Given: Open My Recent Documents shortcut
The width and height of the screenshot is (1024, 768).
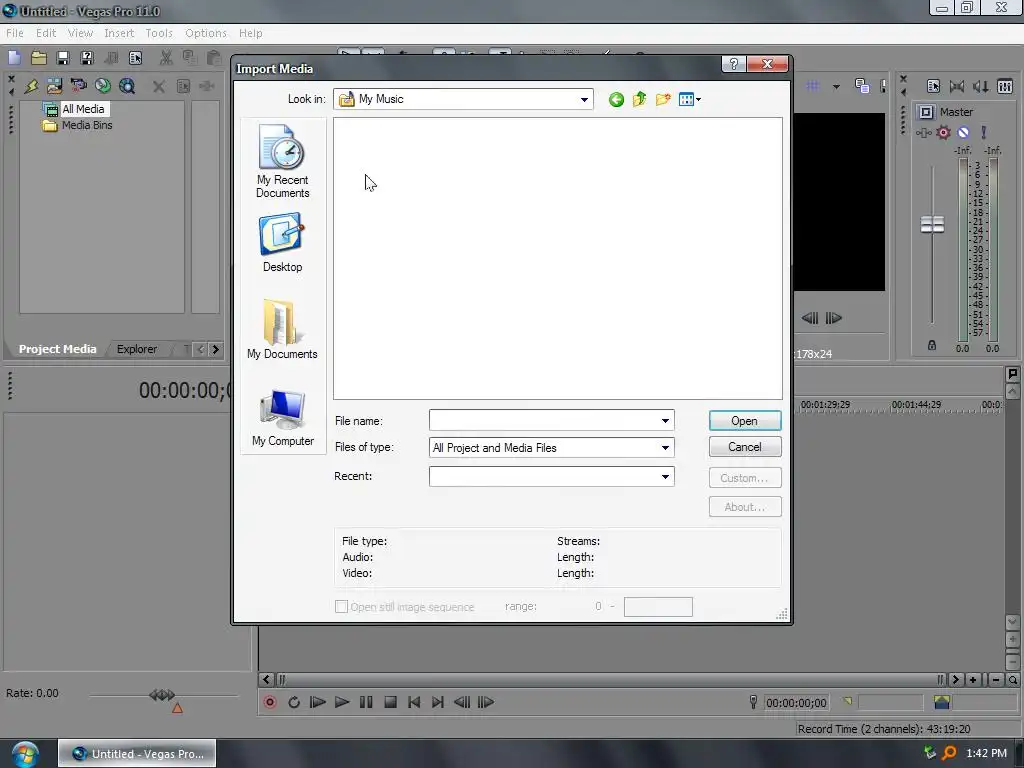Looking at the screenshot, I should [x=282, y=161].
